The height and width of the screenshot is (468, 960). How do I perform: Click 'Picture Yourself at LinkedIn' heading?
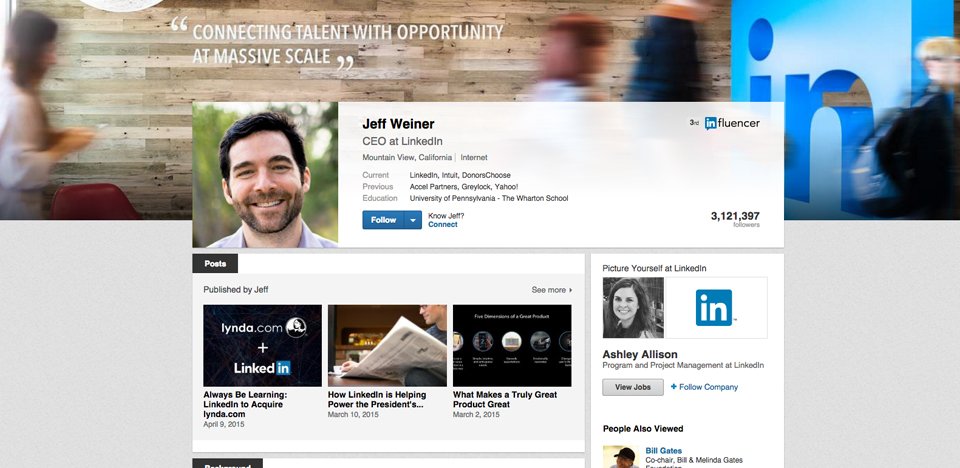coord(654,268)
